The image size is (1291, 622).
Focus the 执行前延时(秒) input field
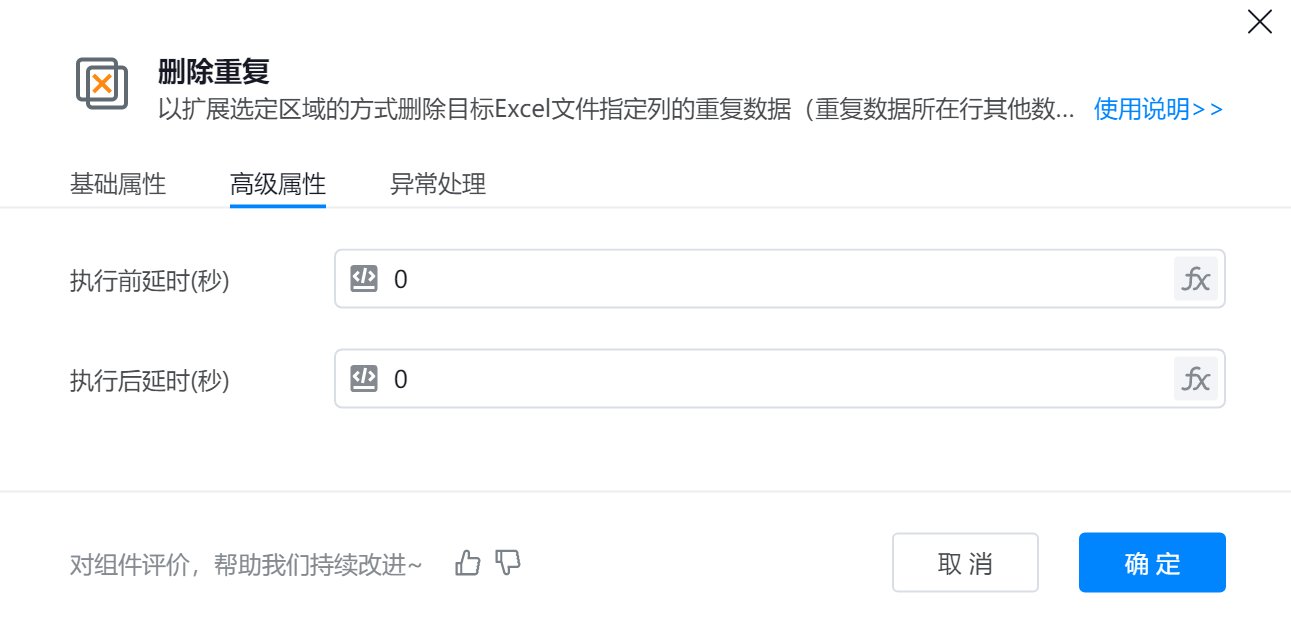click(780, 279)
